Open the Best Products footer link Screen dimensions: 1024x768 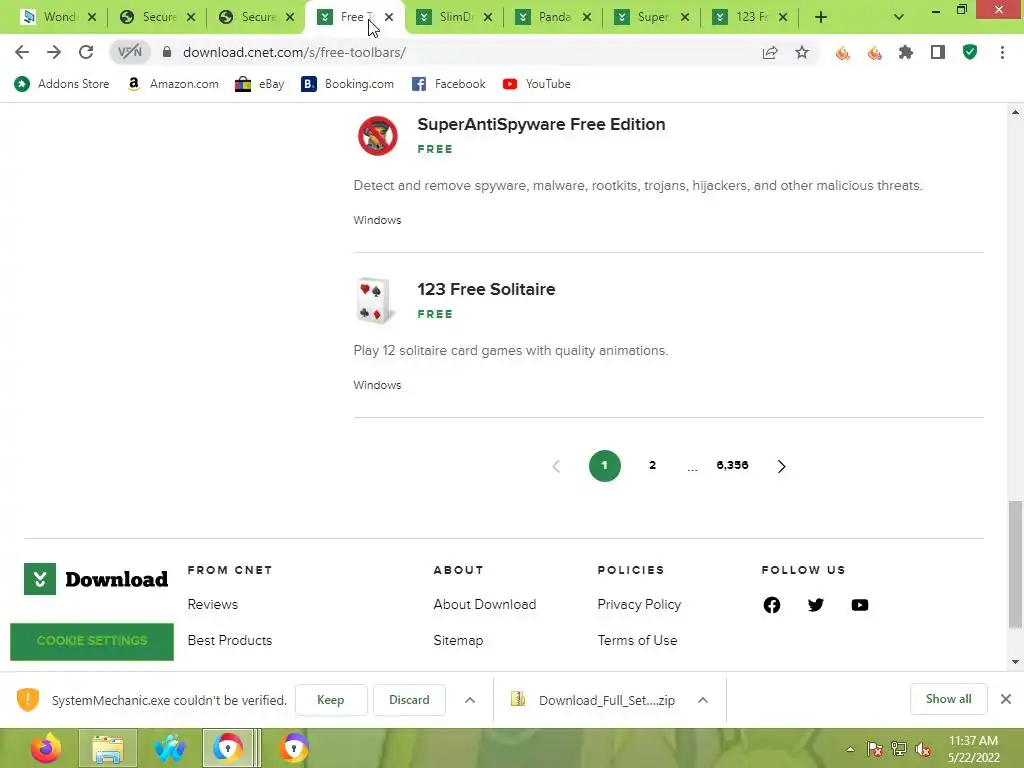pos(230,640)
